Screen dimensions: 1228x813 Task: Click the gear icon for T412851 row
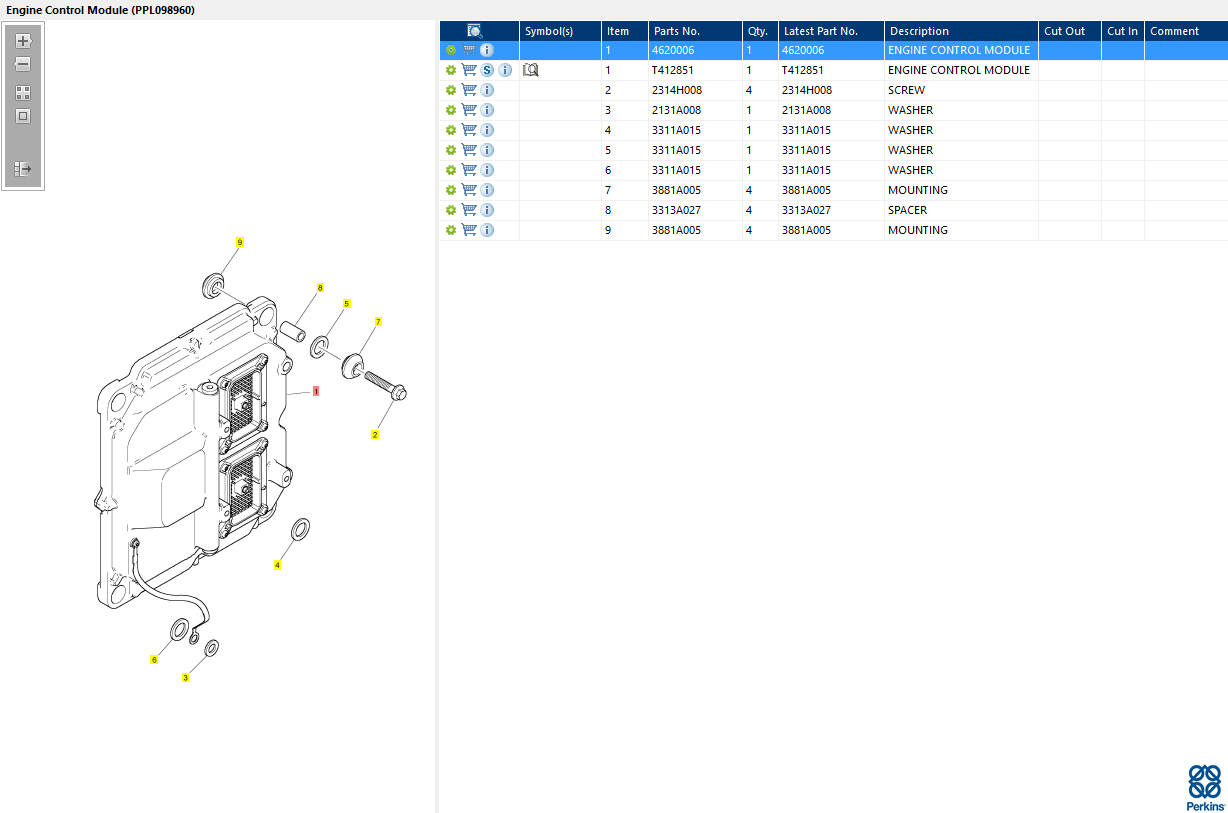pos(451,70)
